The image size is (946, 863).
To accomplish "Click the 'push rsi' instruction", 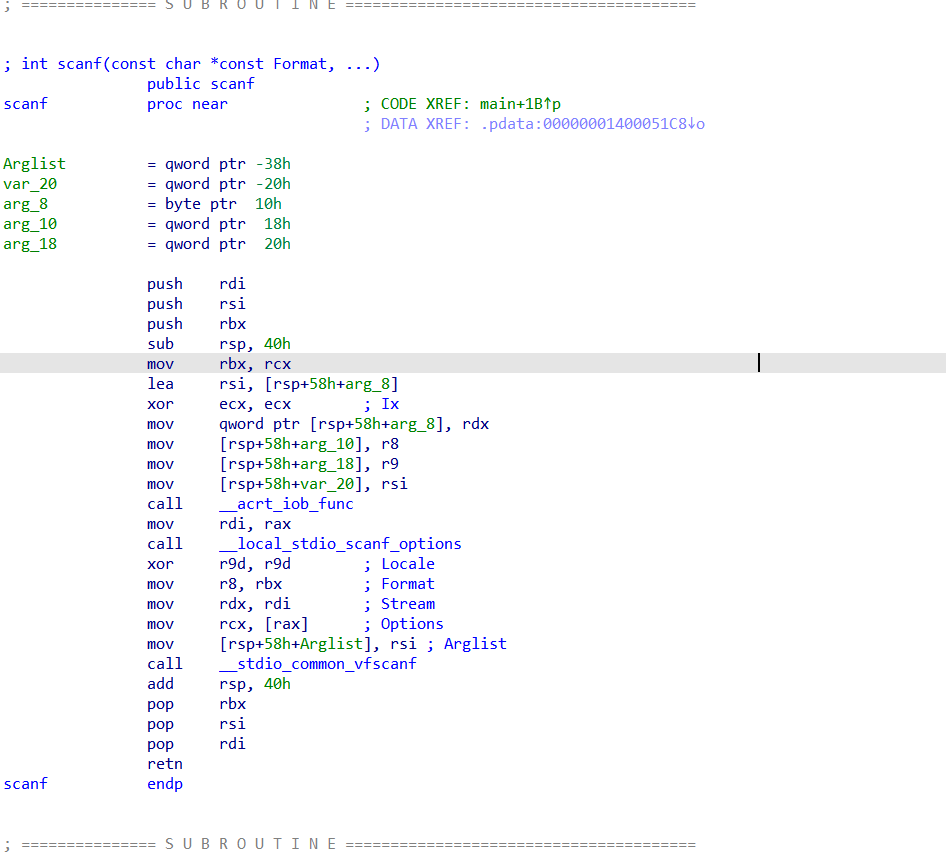I will pyautogui.click(x=196, y=304).
